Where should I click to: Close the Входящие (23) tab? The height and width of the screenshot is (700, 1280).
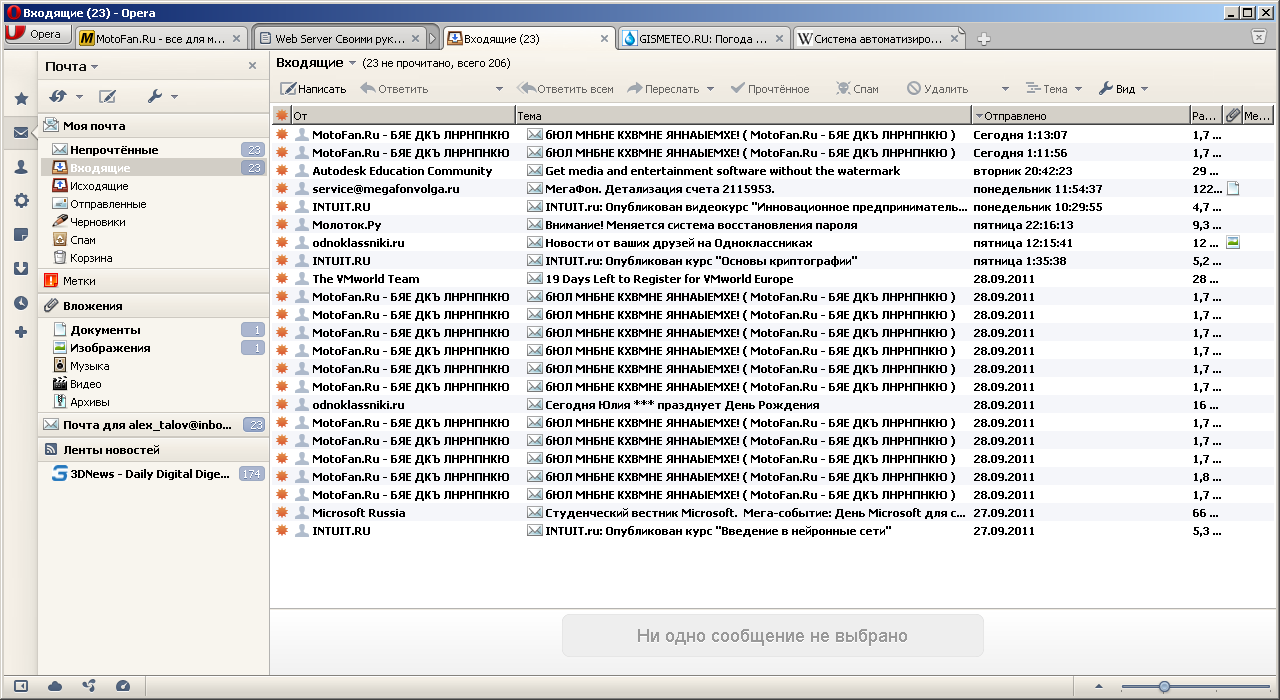tap(604, 39)
